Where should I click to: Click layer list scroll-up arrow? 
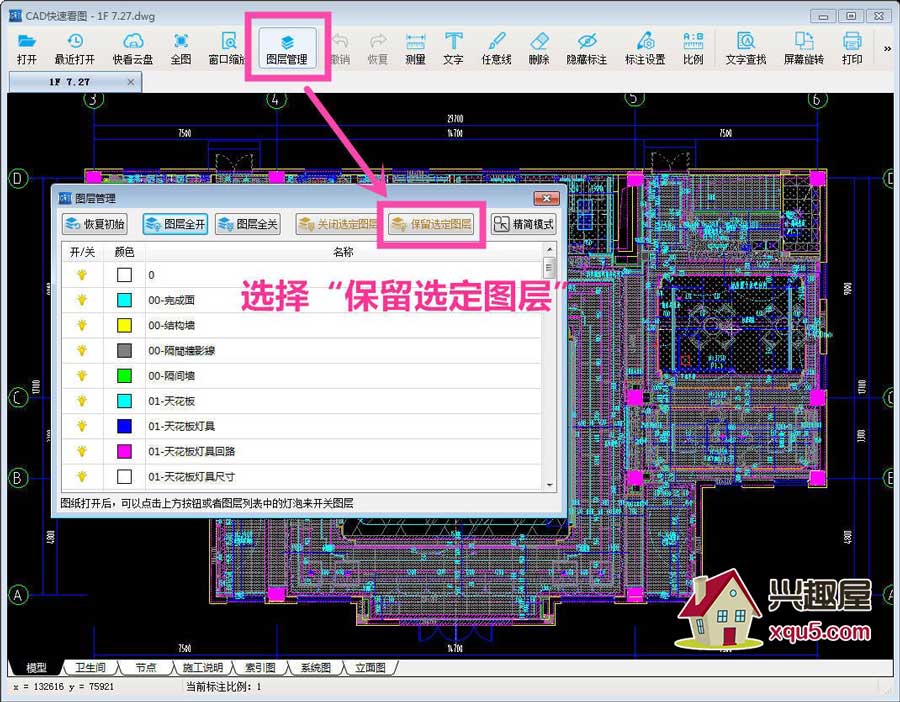[x=549, y=250]
